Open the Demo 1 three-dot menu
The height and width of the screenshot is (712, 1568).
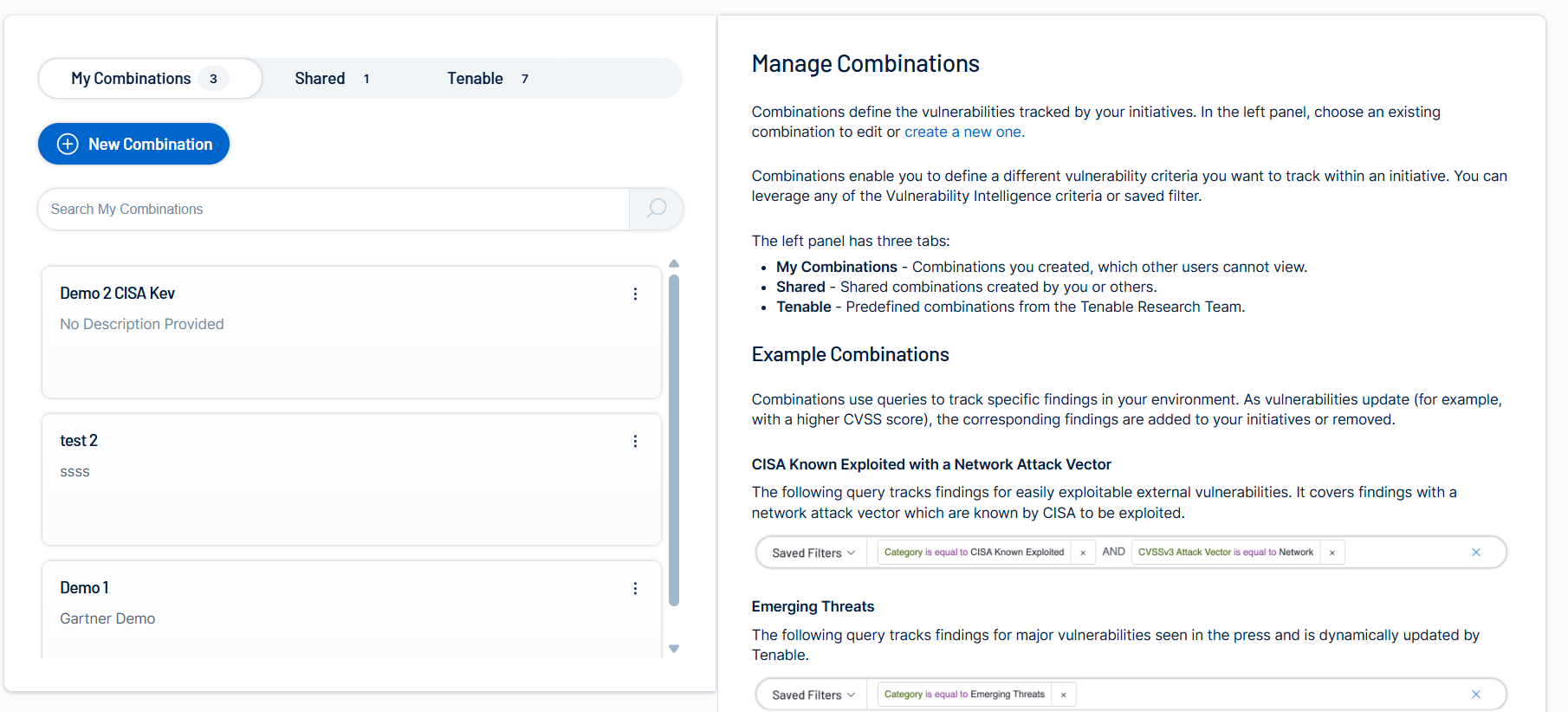(635, 589)
